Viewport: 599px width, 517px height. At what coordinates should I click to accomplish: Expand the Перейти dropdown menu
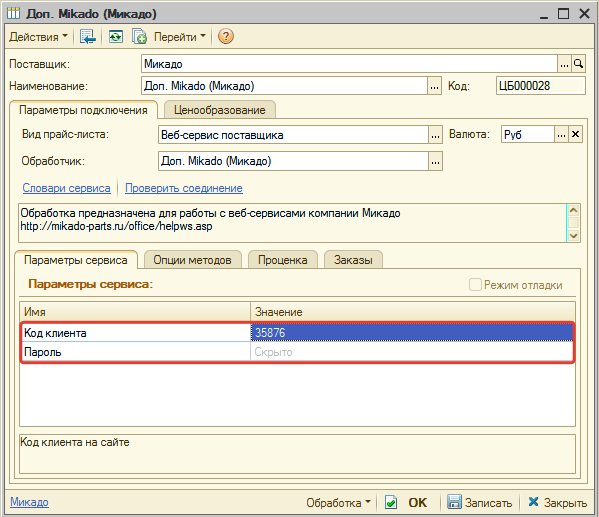[x=180, y=37]
